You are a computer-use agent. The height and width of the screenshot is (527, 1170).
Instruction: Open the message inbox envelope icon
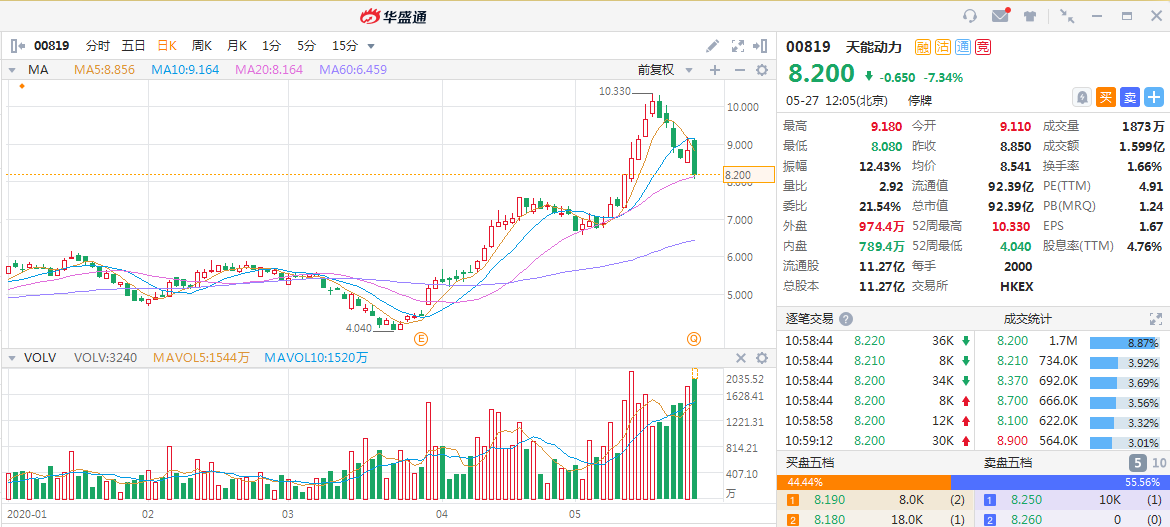pos(999,16)
